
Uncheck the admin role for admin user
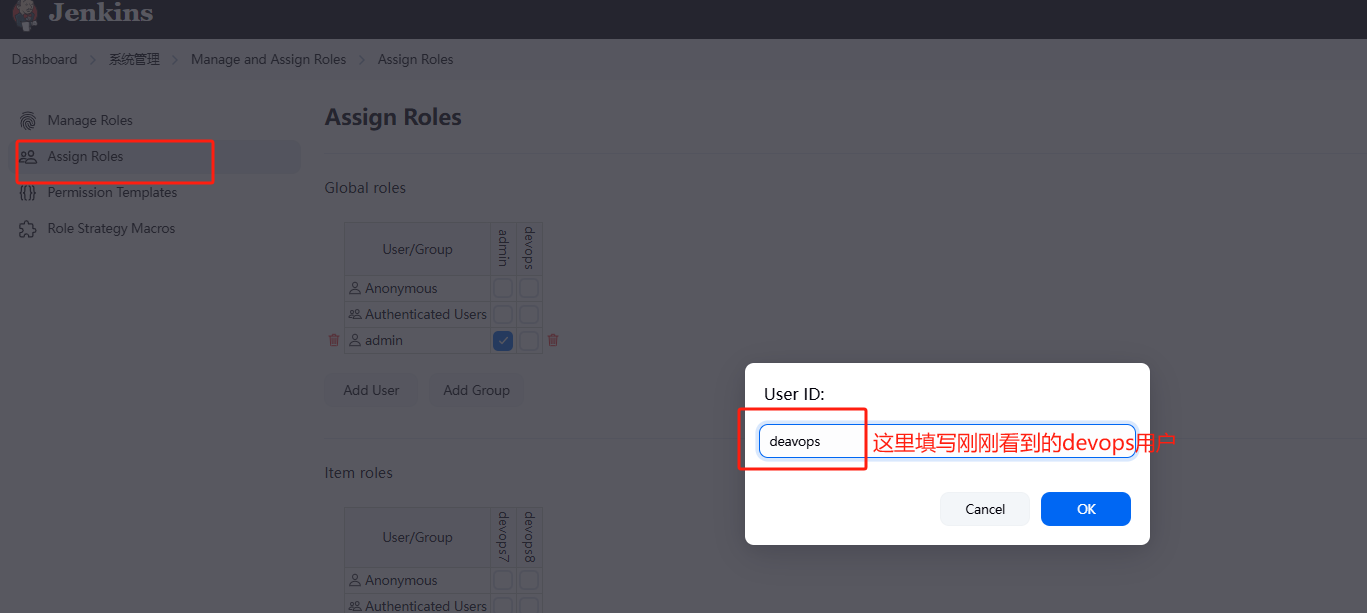tap(503, 340)
